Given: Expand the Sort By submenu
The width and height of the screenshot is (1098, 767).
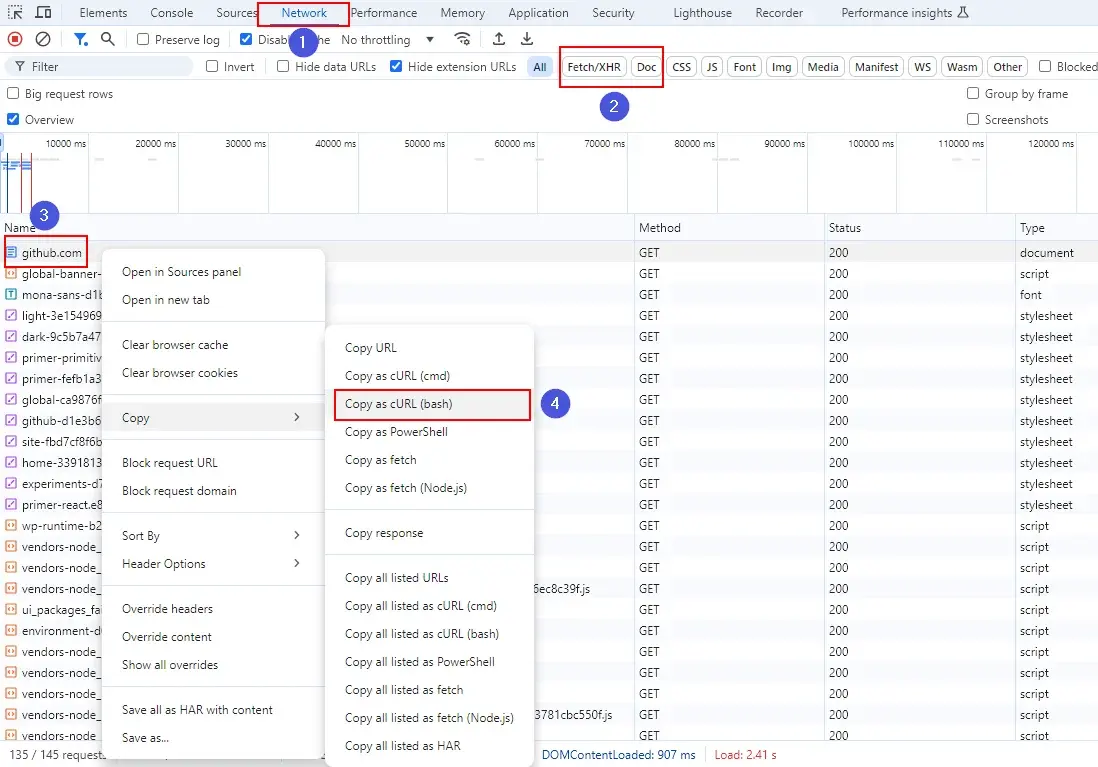Looking at the screenshot, I should point(211,536).
